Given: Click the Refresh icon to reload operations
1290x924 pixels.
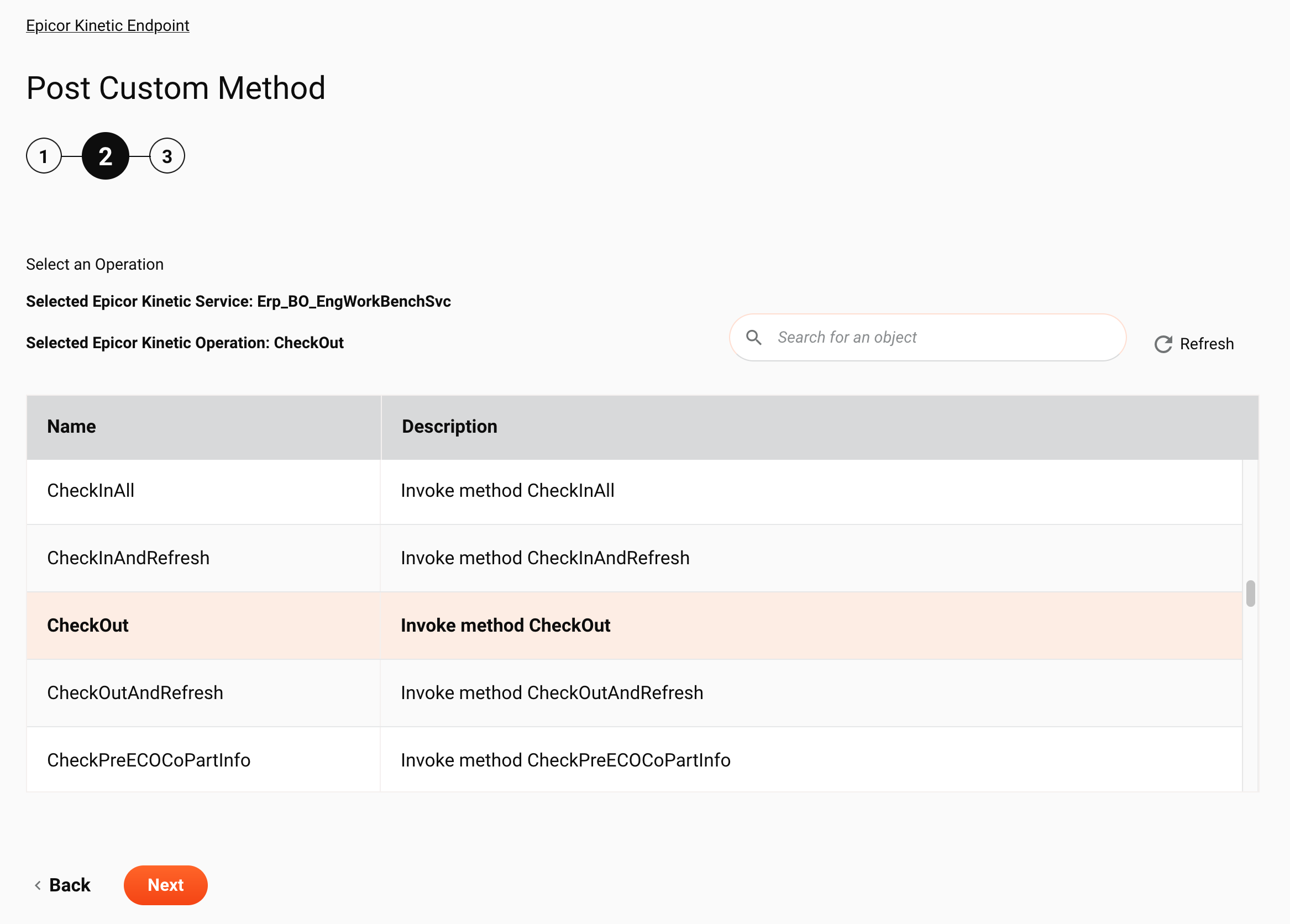Looking at the screenshot, I should click(x=1163, y=343).
